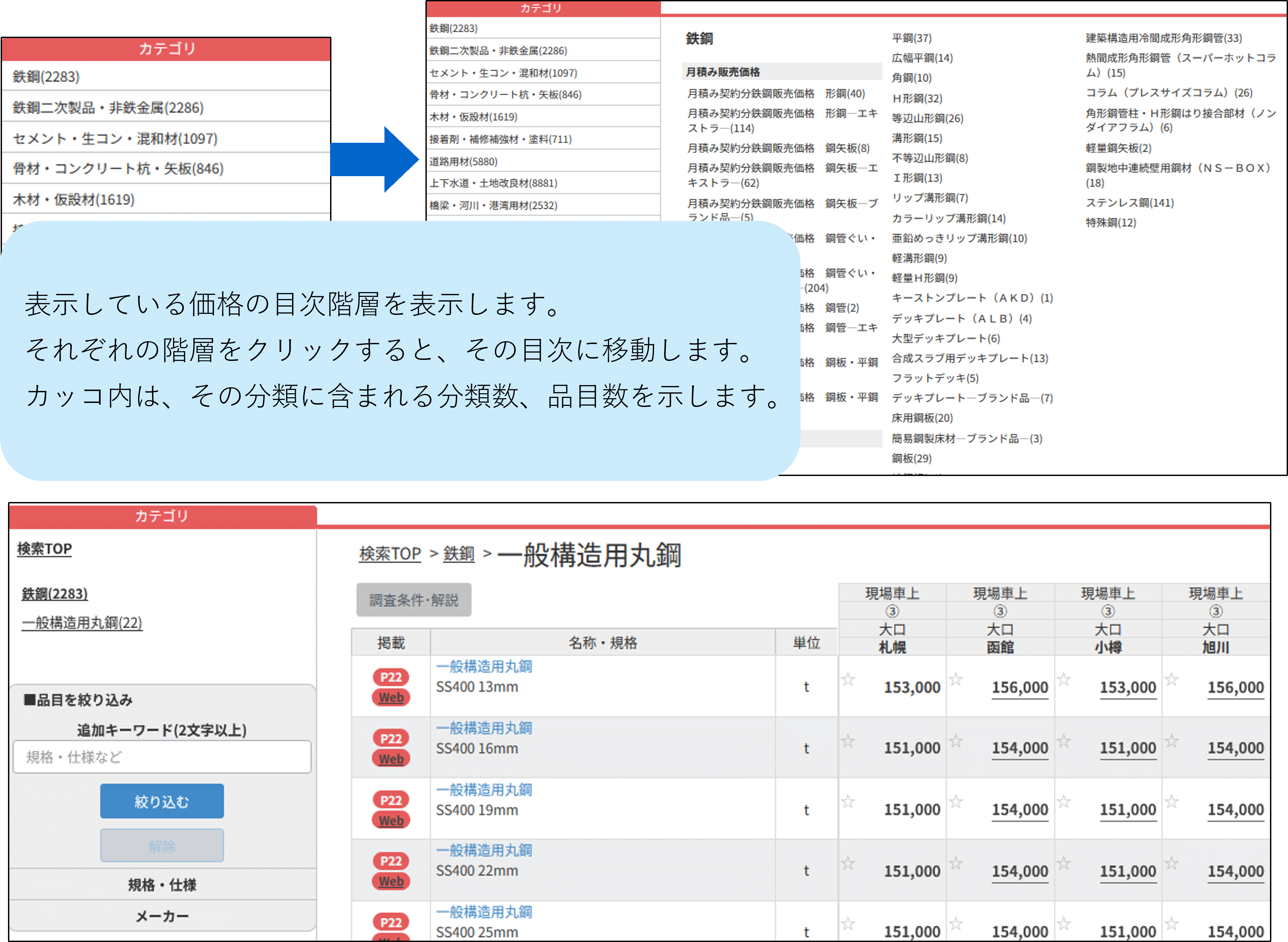Open H形鋼(32) subcategory link
This screenshot has width=1288, height=942.
click(x=917, y=98)
